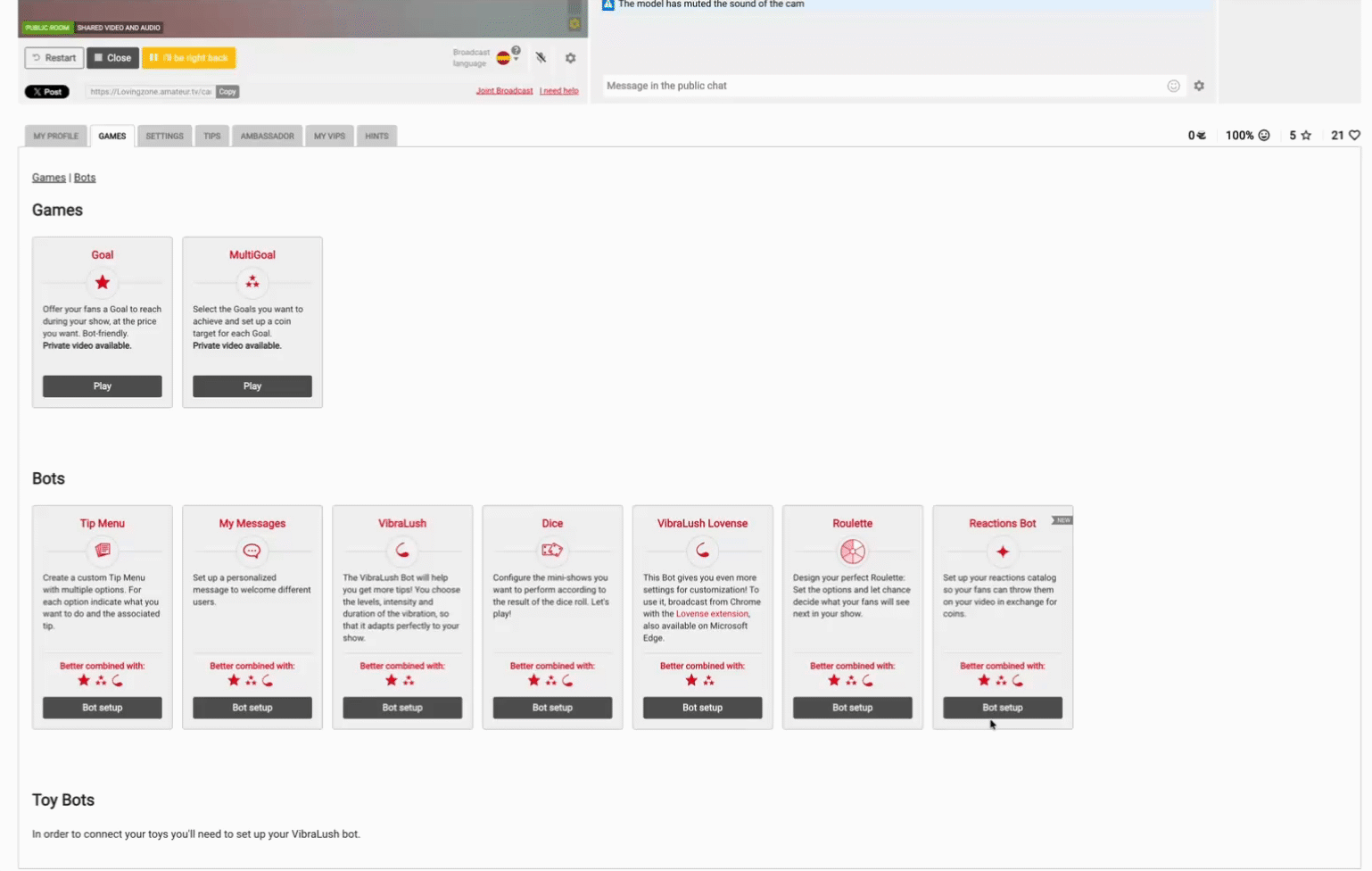The height and width of the screenshot is (871, 1372).
Task: Click the Tip Menu card icon
Action: point(103,551)
